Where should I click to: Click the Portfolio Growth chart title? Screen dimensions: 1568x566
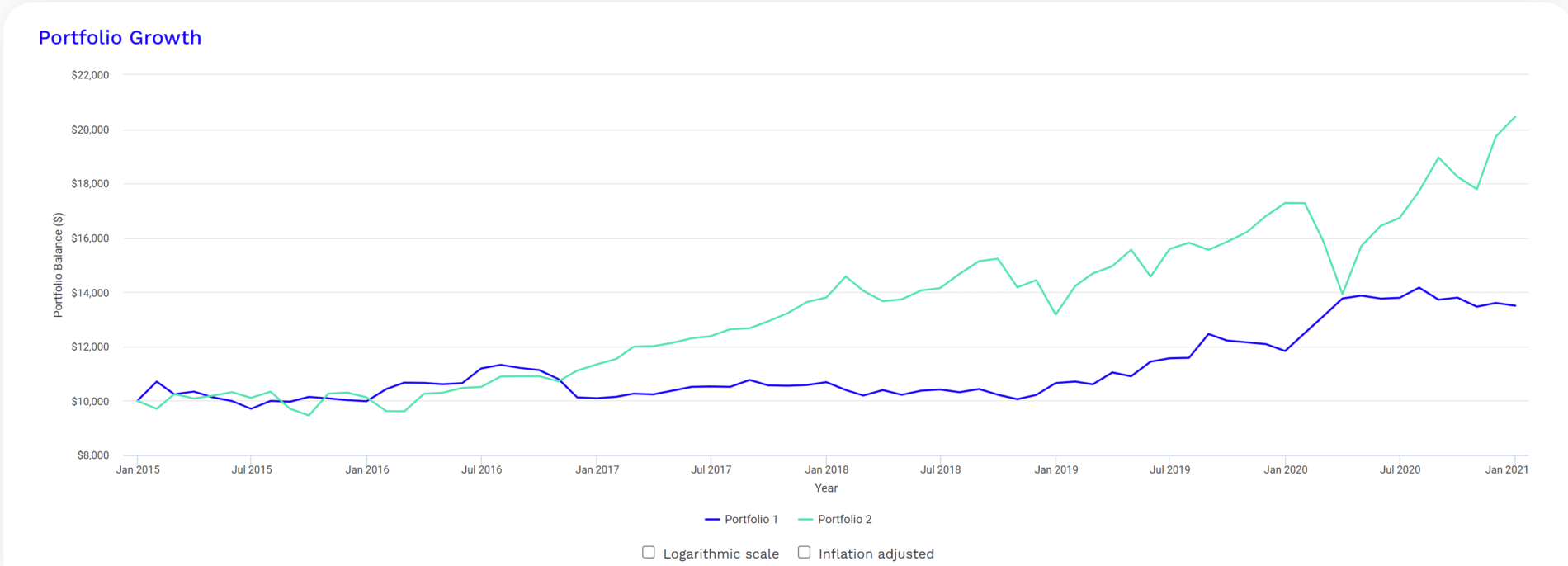pos(120,37)
